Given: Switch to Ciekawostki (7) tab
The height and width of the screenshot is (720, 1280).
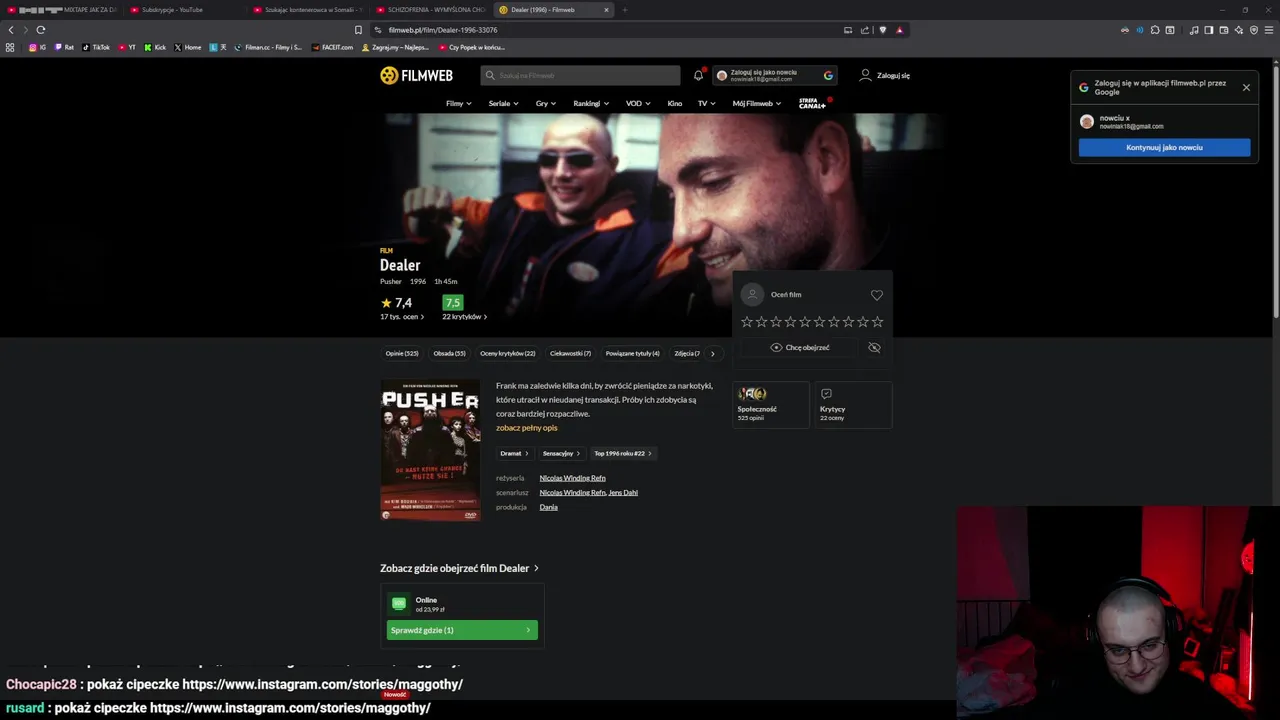Looking at the screenshot, I should point(570,353).
